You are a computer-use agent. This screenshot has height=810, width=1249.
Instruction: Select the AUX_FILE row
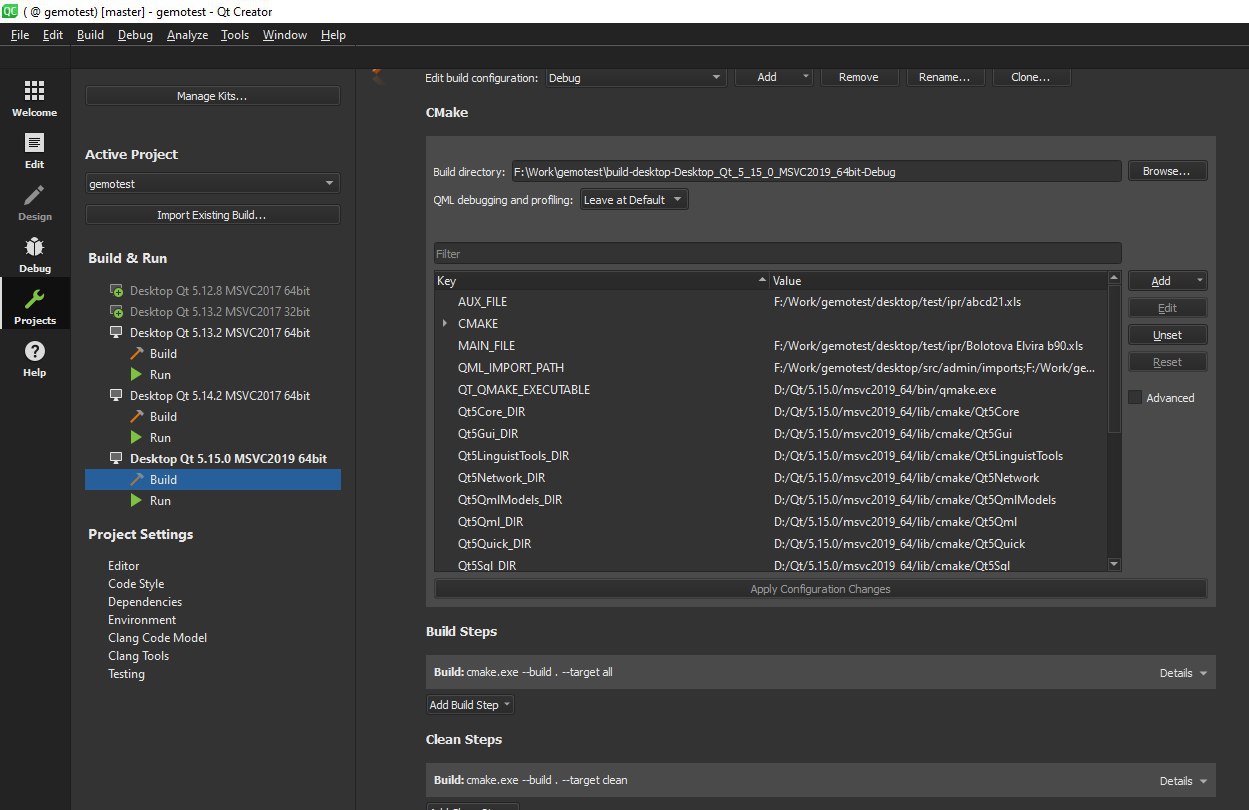pyautogui.click(x=771, y=302)
